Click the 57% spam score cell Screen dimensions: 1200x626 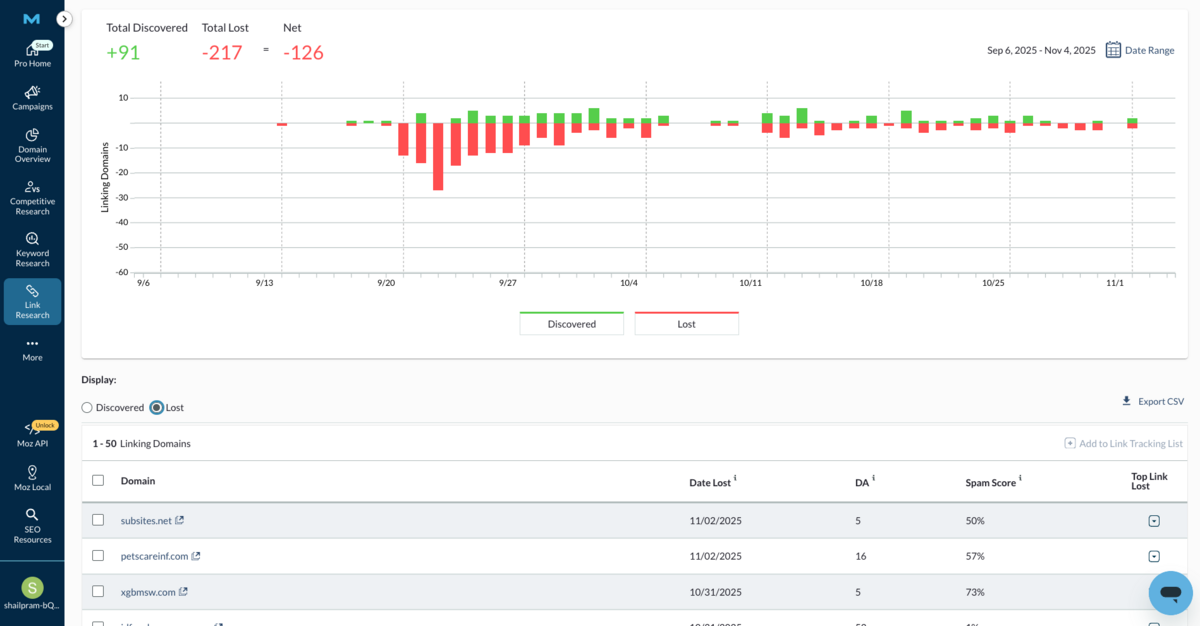coord(975,556)
